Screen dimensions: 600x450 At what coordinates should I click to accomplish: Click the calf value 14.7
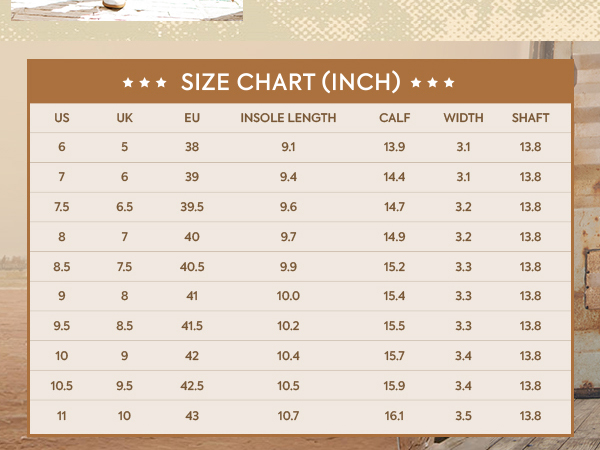click(394, 207)
